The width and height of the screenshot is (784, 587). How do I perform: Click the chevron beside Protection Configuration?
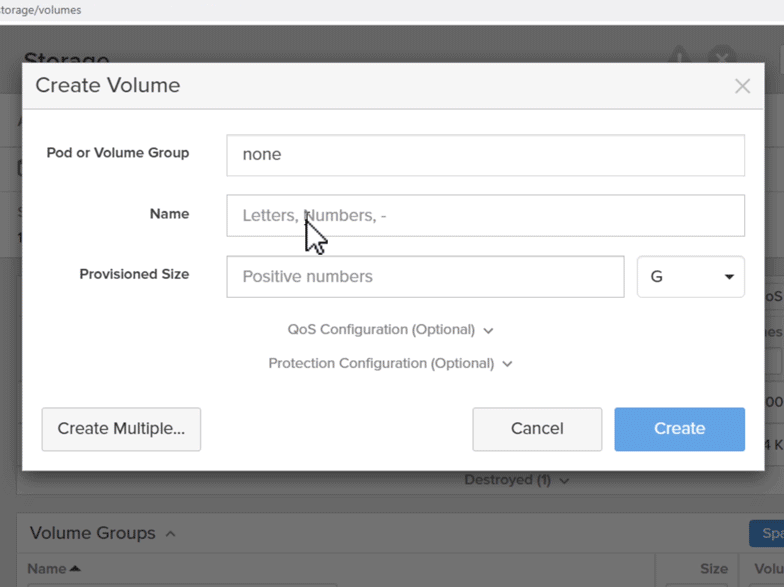[x=507, y=364]
